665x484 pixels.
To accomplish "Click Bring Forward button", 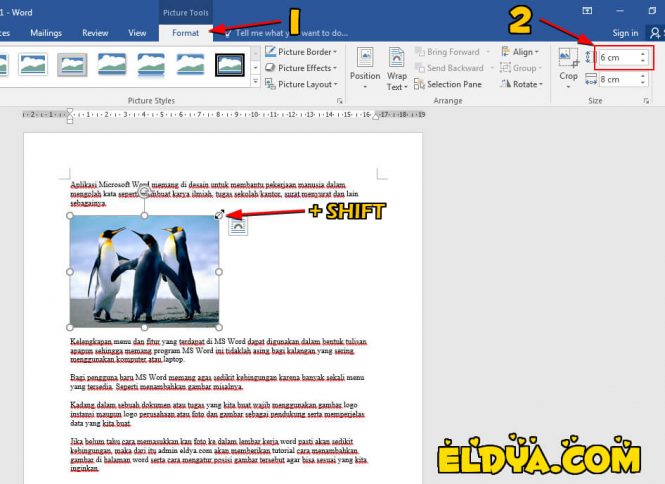I will [453, 52].
